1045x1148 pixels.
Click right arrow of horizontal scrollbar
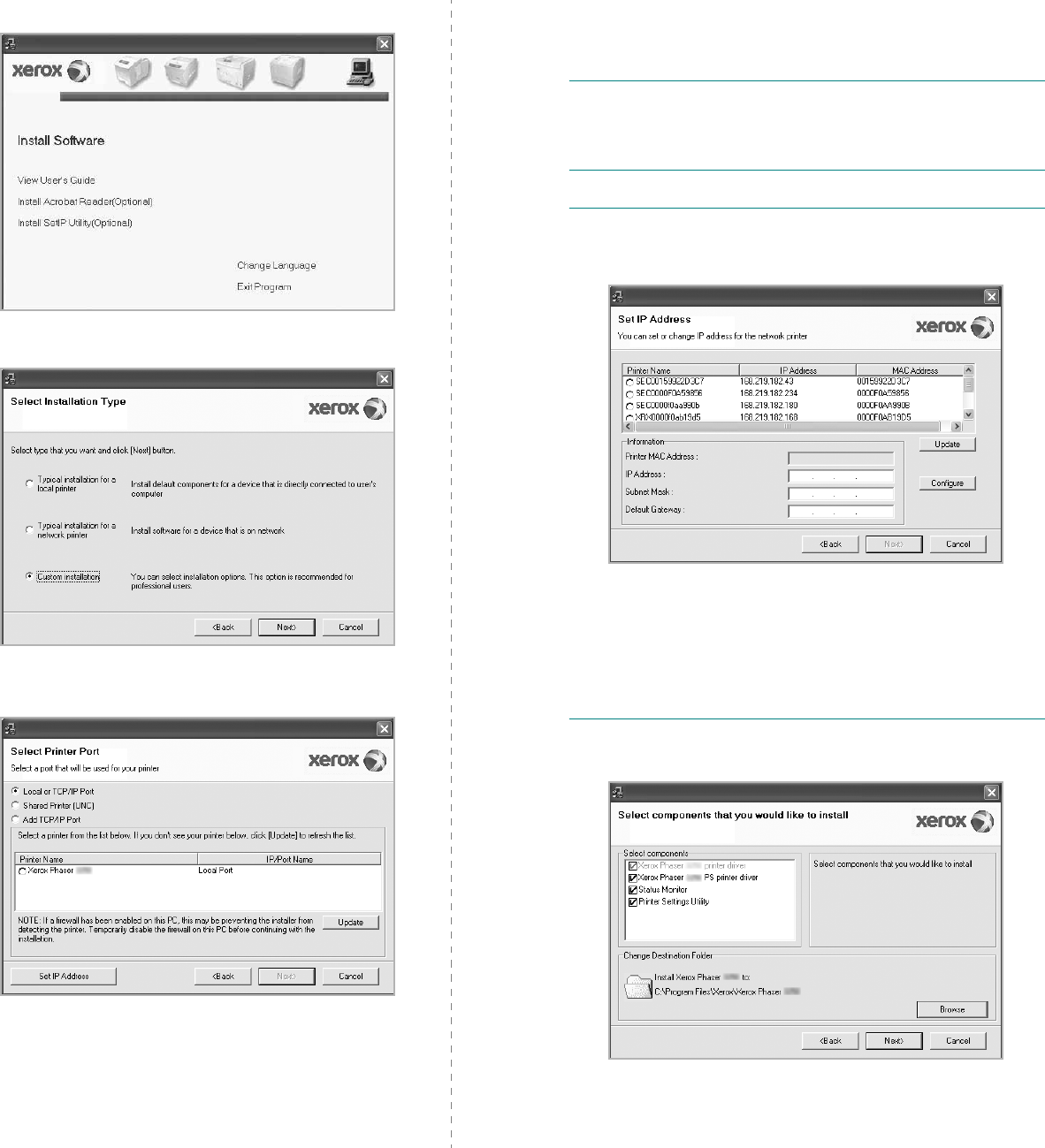[x=956, y=427]
